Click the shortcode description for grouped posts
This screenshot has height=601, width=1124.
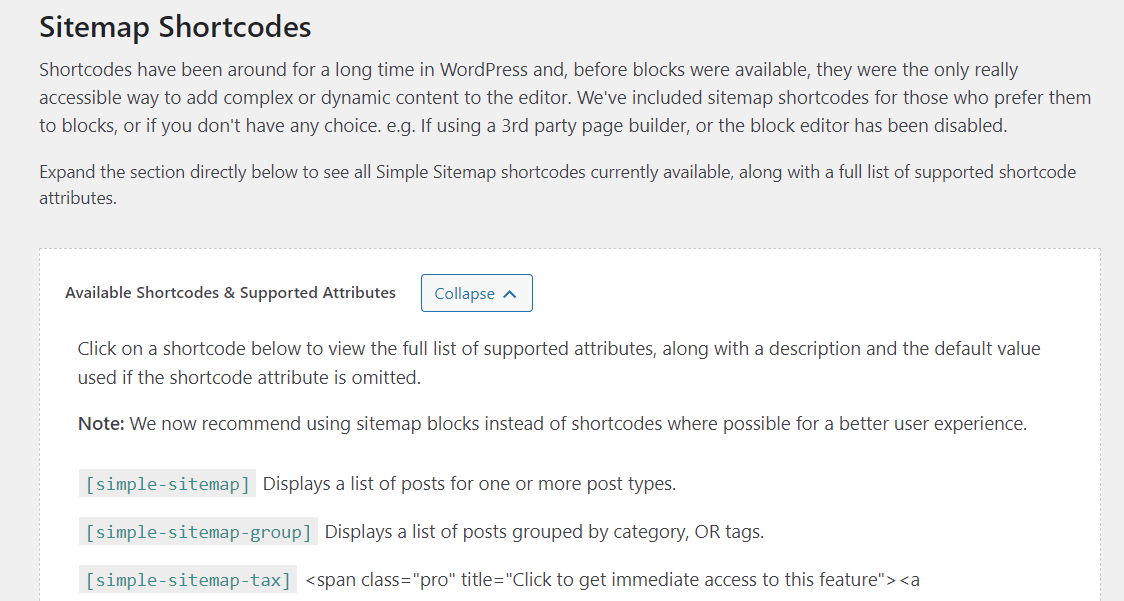pos(543,531)
